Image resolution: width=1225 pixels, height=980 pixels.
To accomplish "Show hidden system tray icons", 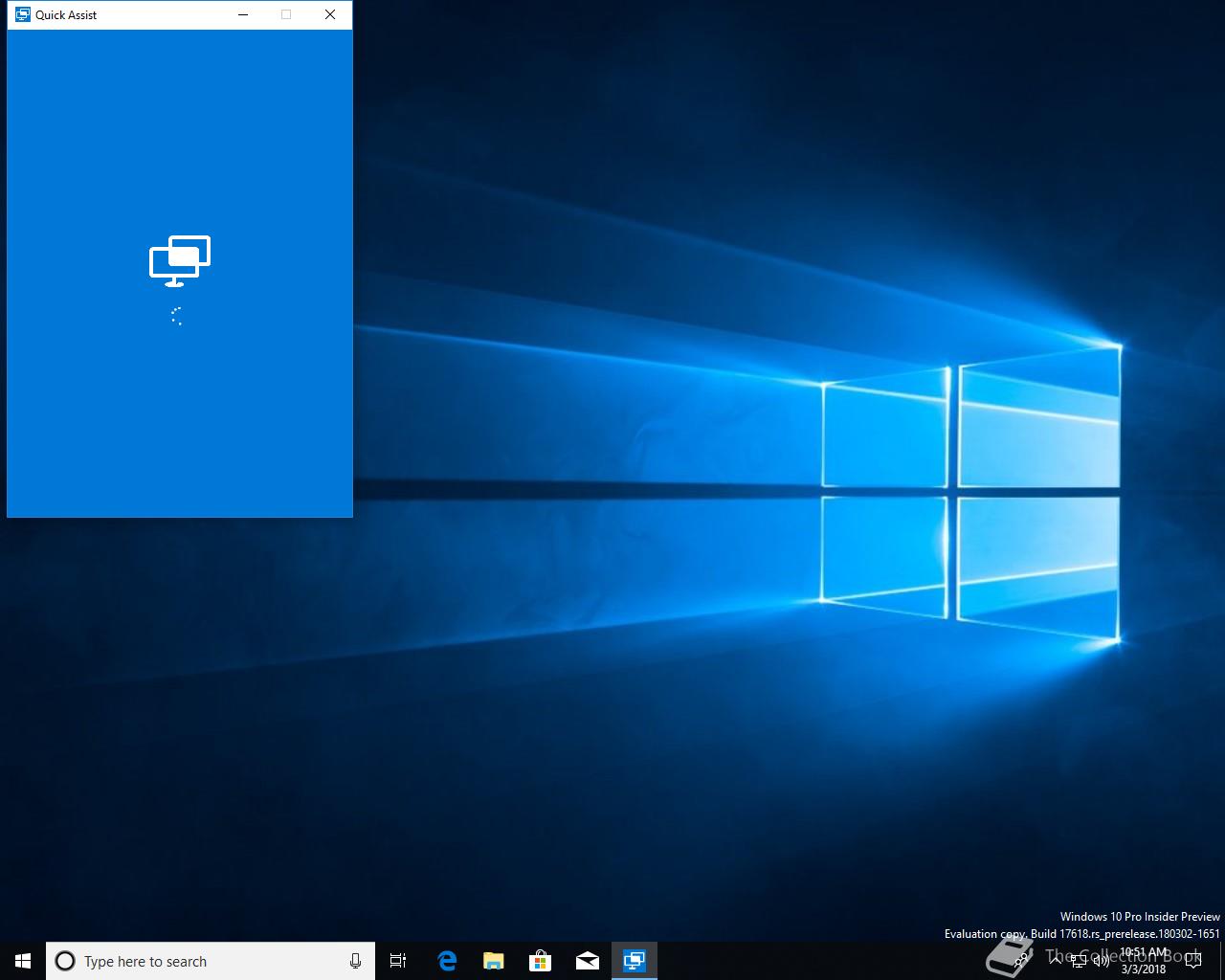I will [1057, 961].
